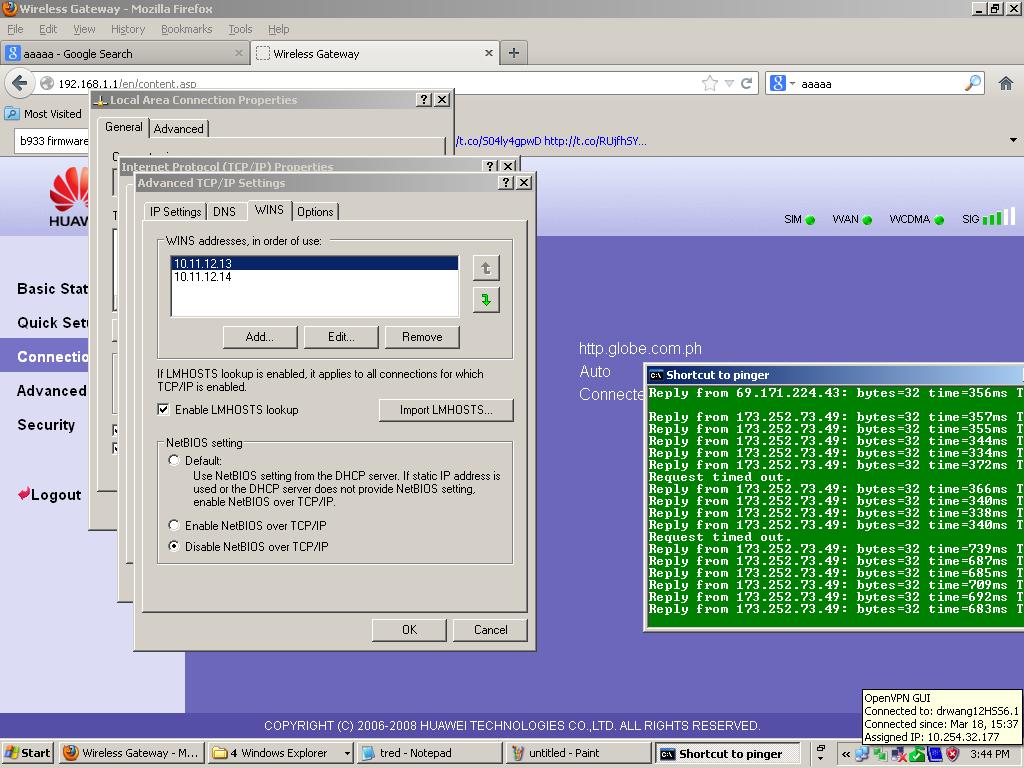This screenshot has height=768, width=1024.
Task: Click the green computers tray icon
Action: [880, 754]
